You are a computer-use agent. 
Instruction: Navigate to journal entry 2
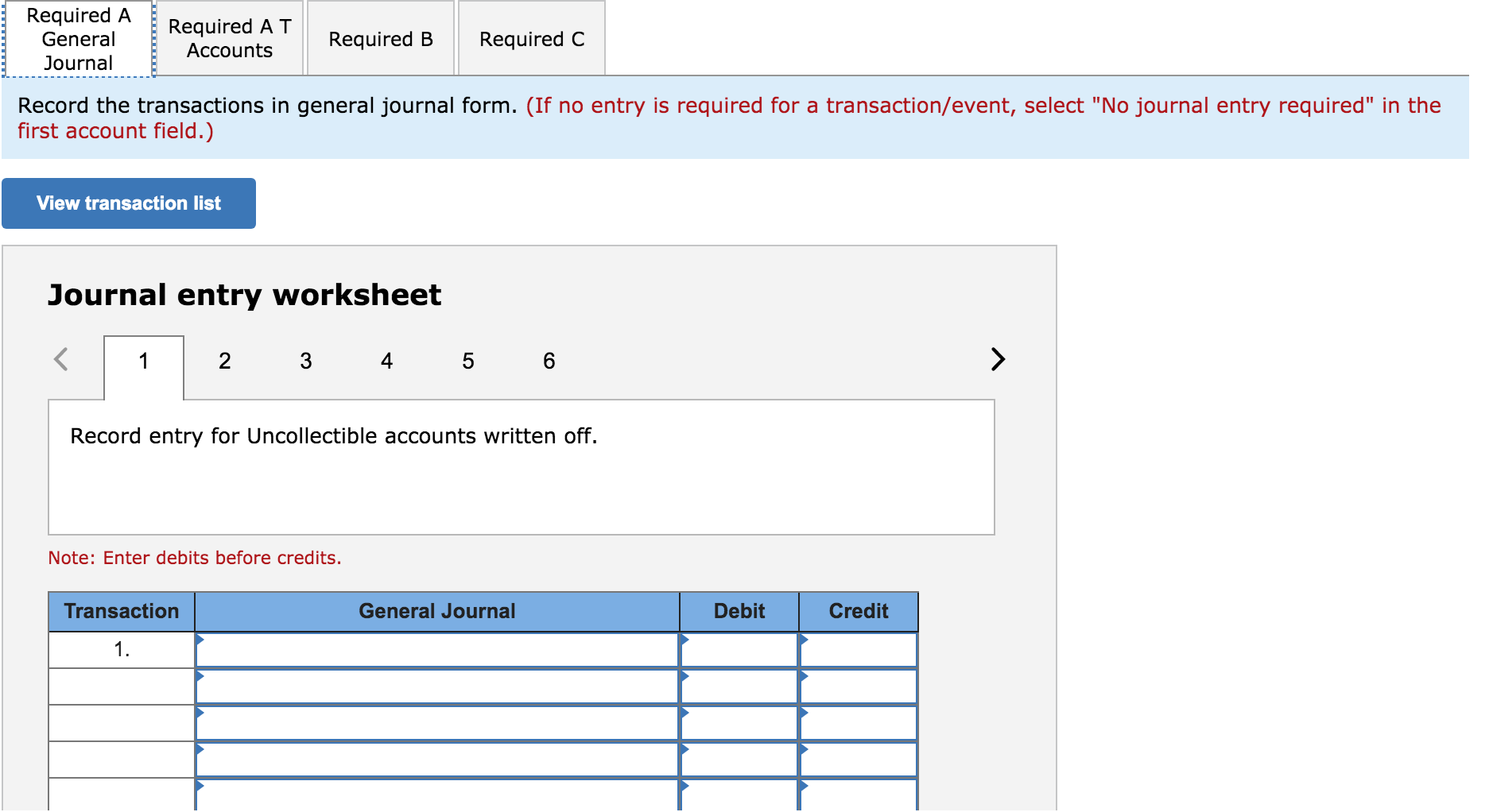point(225,361)
